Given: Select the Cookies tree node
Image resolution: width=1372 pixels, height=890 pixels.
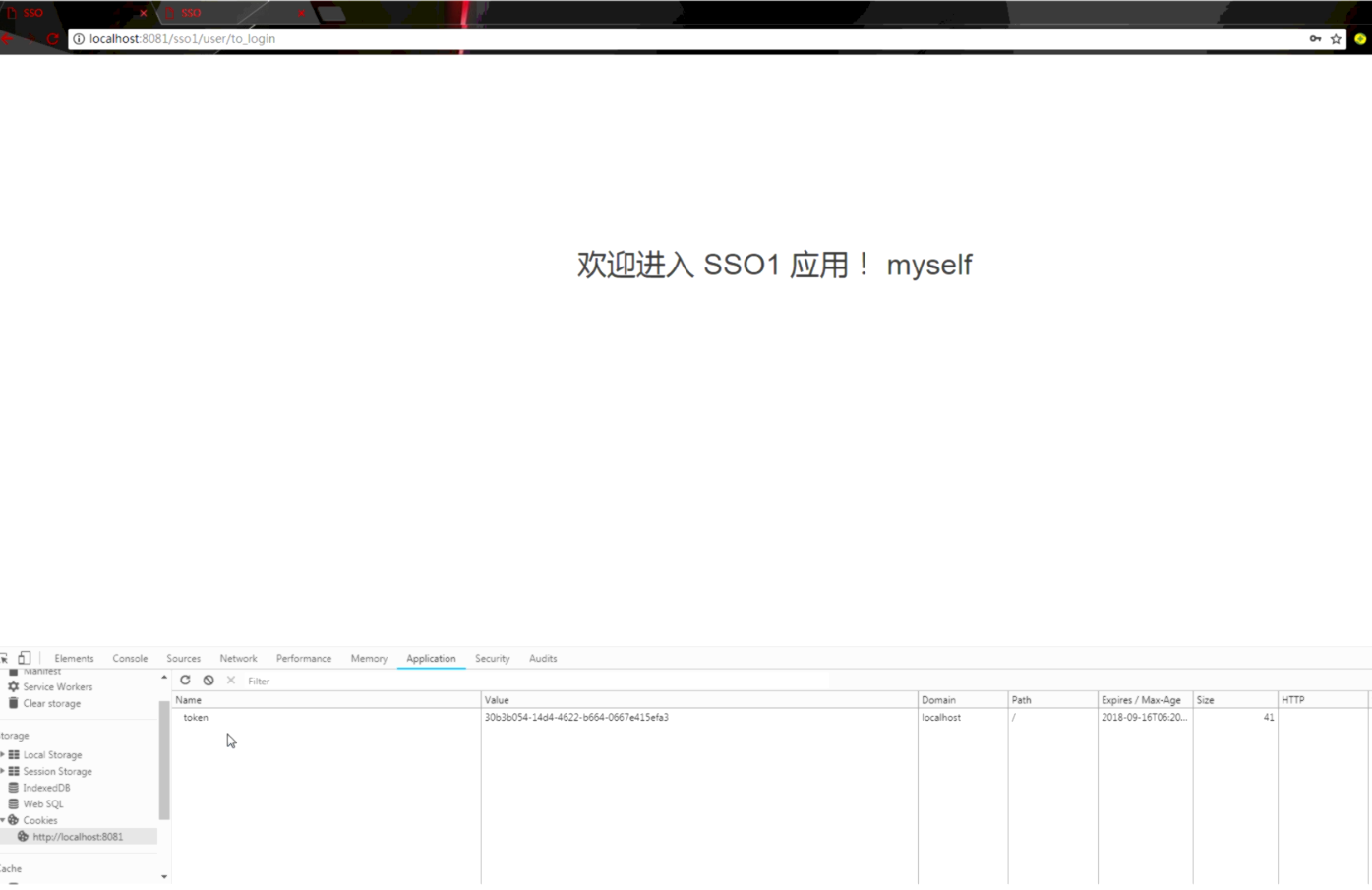Looking at the screenshot, I should (40, 820).
